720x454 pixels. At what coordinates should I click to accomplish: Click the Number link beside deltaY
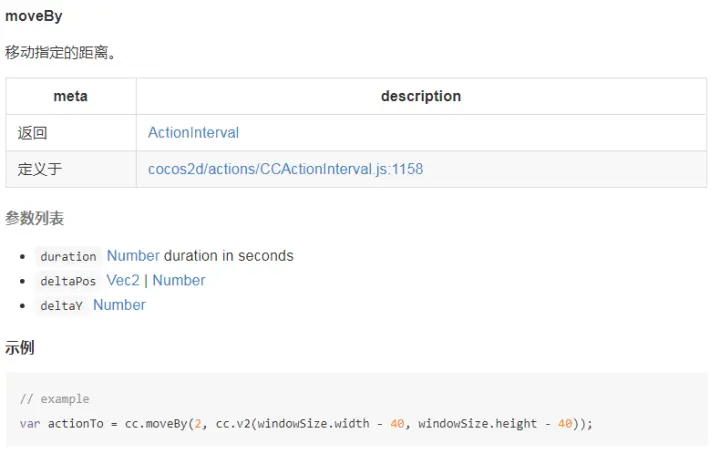point(119,305)
